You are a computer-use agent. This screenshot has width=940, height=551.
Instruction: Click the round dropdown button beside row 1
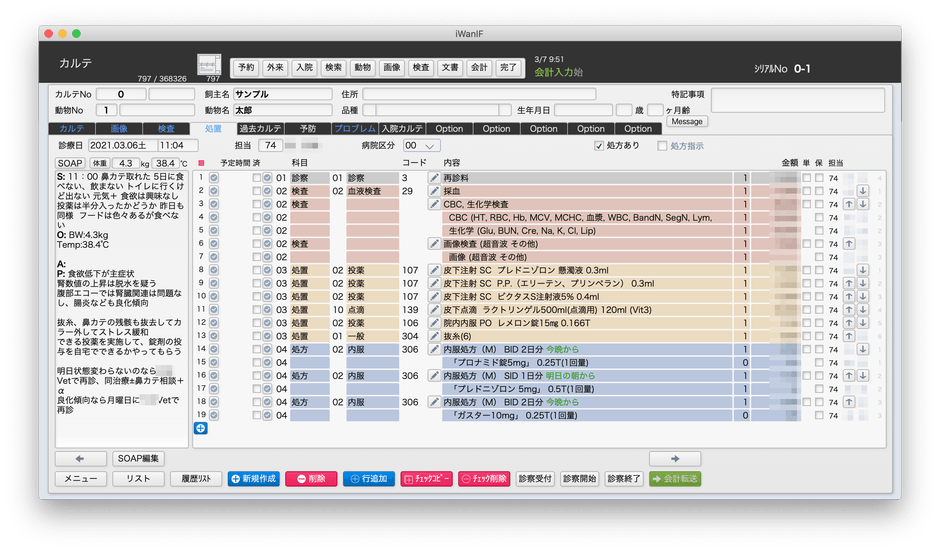(x=213, y=178)
